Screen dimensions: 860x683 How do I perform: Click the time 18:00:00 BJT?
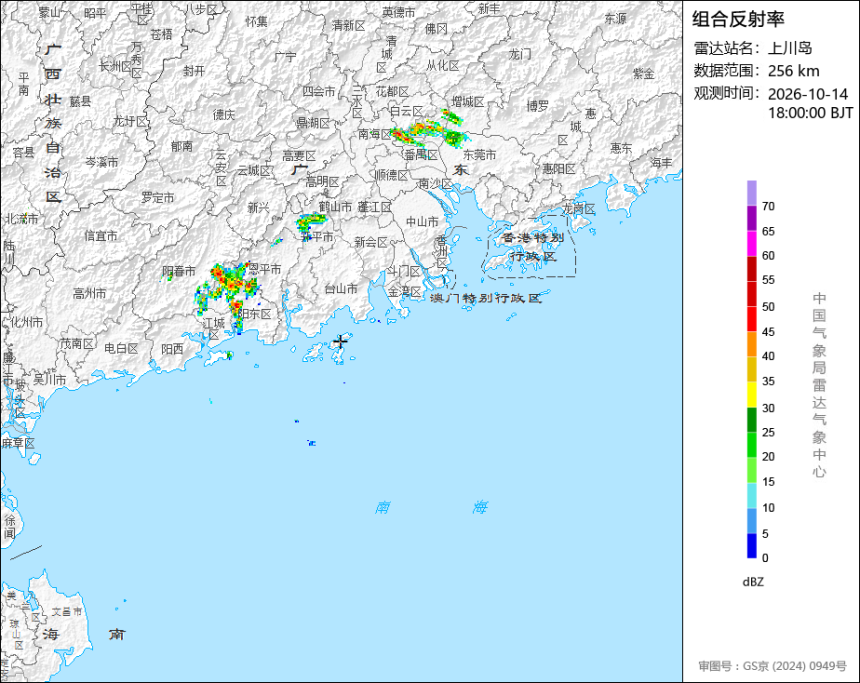click(811, 113)
